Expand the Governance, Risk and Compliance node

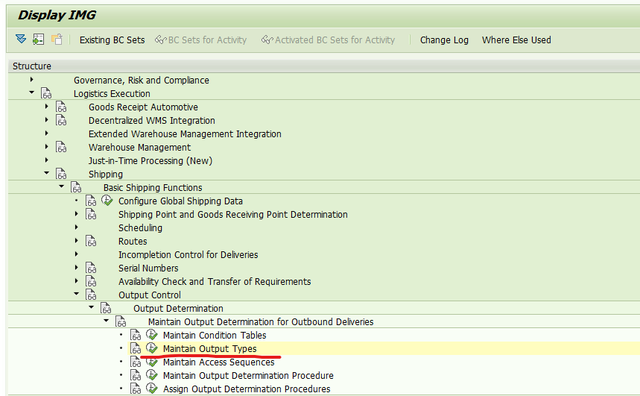coord(31,80)
